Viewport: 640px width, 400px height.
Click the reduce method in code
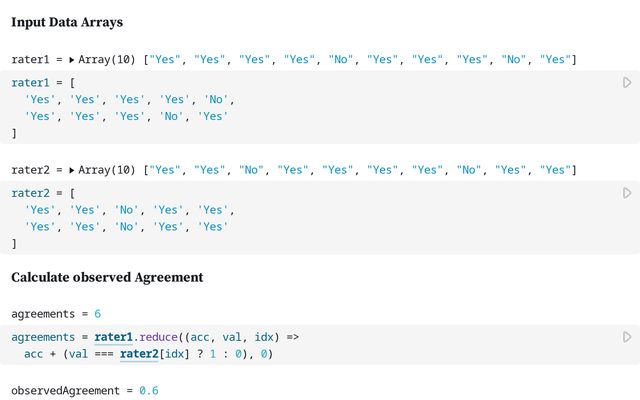coord(158,337)
